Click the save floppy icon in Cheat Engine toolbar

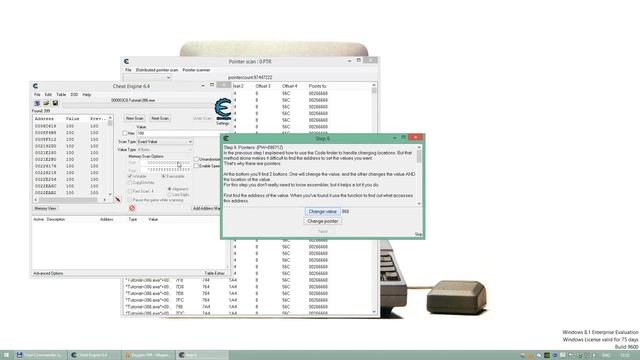55,103
